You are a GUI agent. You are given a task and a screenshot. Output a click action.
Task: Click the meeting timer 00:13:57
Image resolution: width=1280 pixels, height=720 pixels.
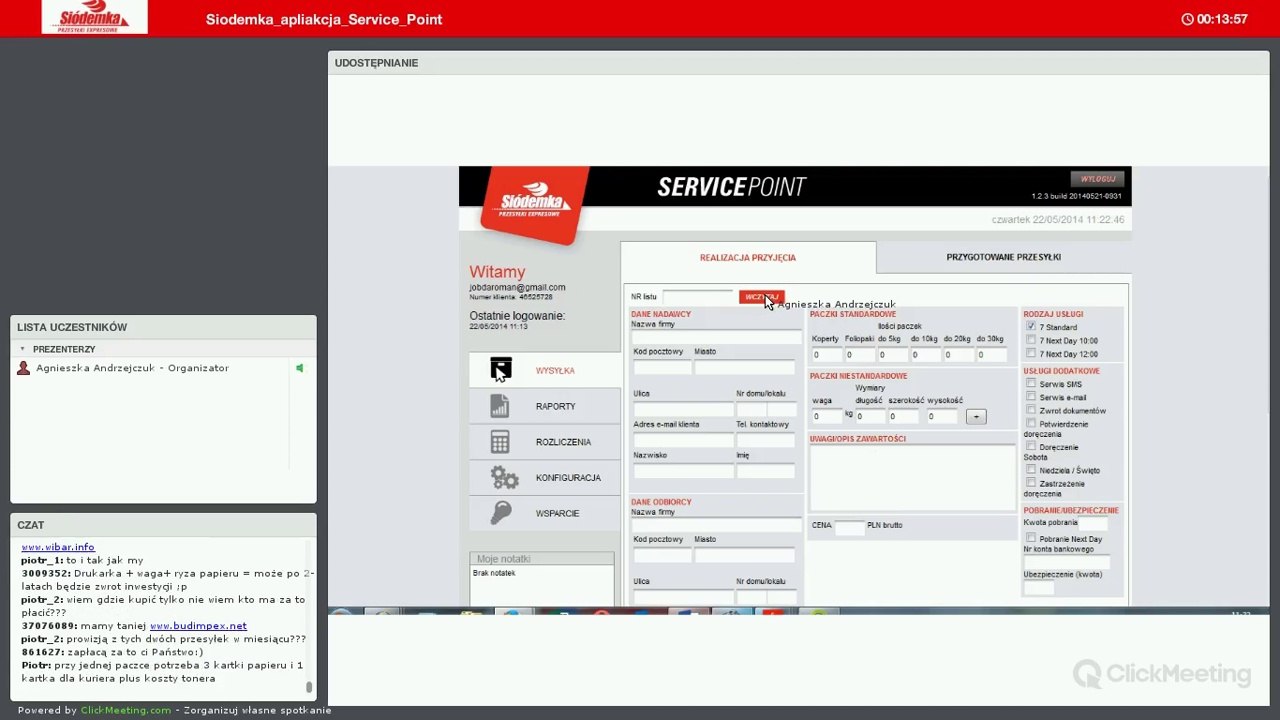pyautogui.click(x=1222, y=19)
